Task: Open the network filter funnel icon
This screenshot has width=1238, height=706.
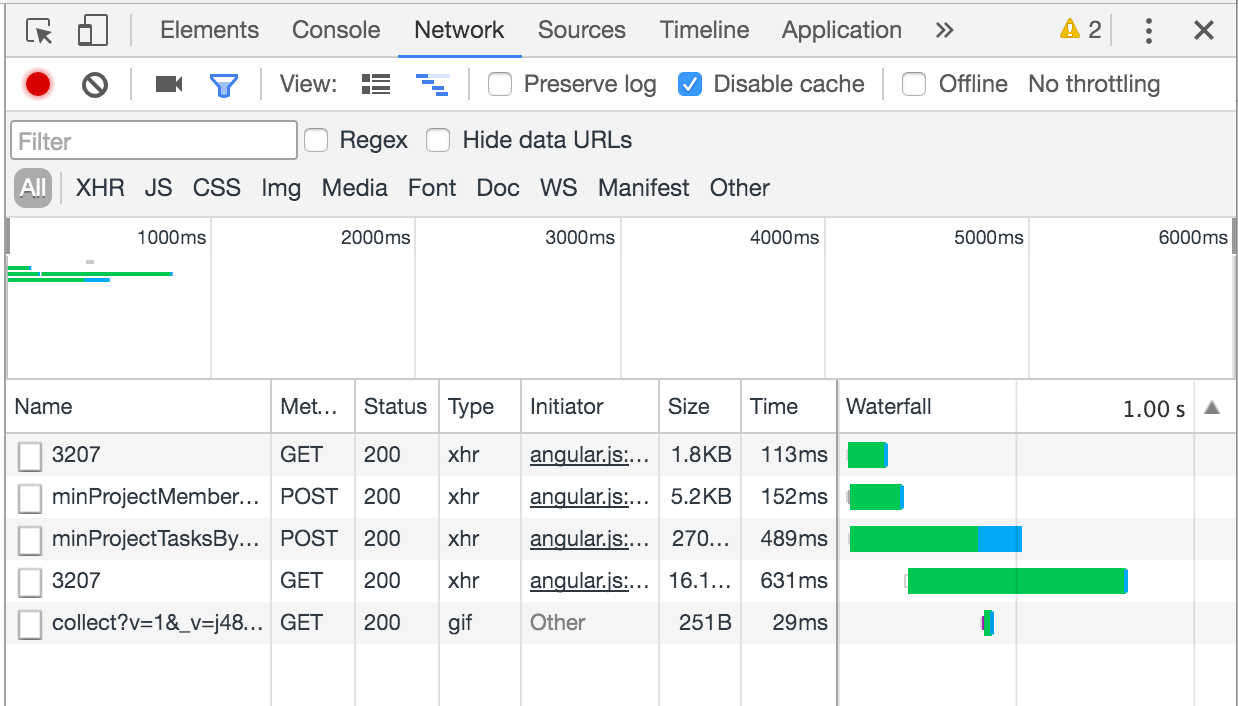Action: pos(224,84)
